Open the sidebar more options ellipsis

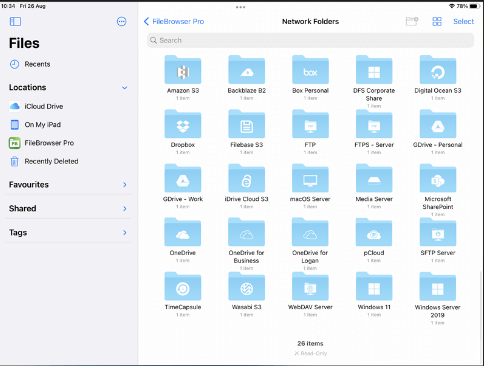tap(122, 22)
